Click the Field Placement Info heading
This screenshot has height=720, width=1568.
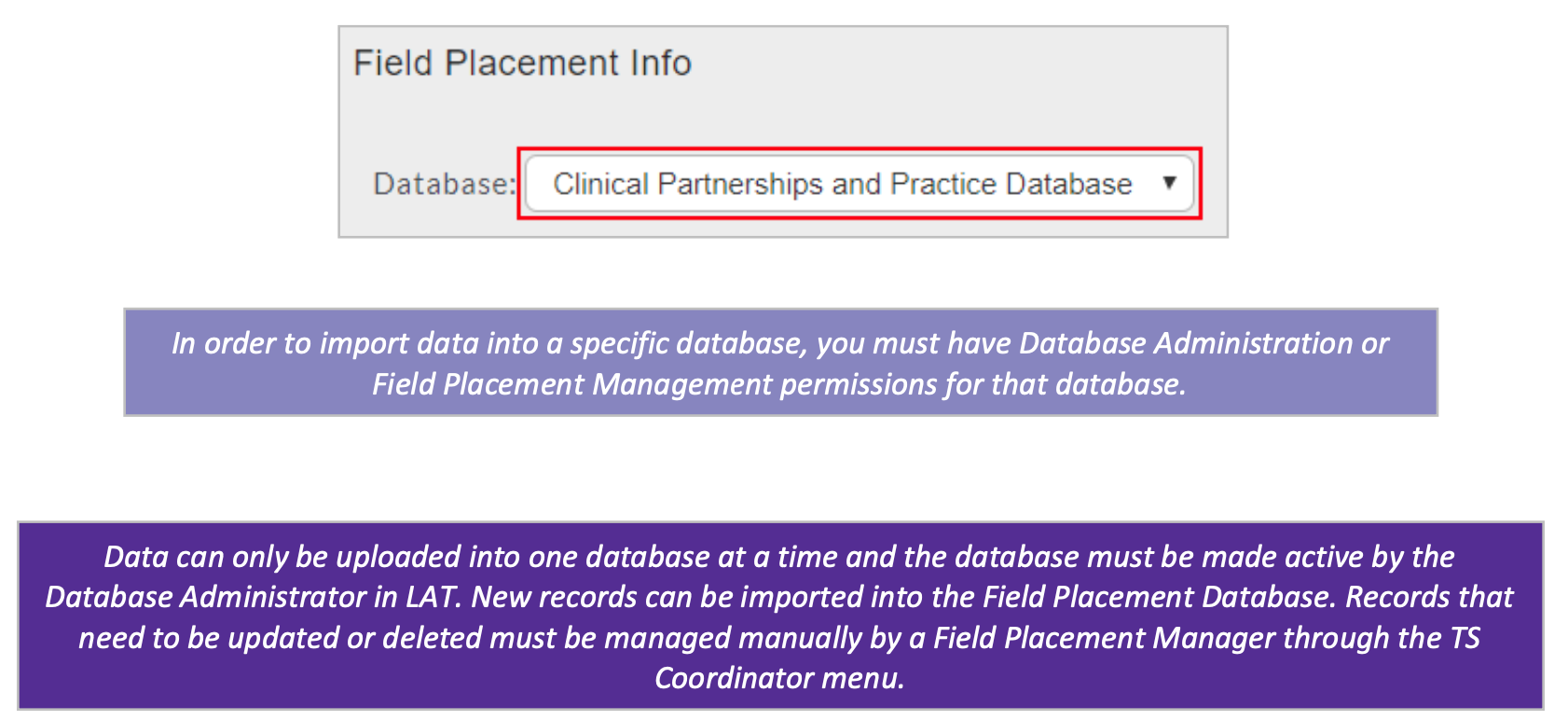pyautogui.click(x=522, y=63)
